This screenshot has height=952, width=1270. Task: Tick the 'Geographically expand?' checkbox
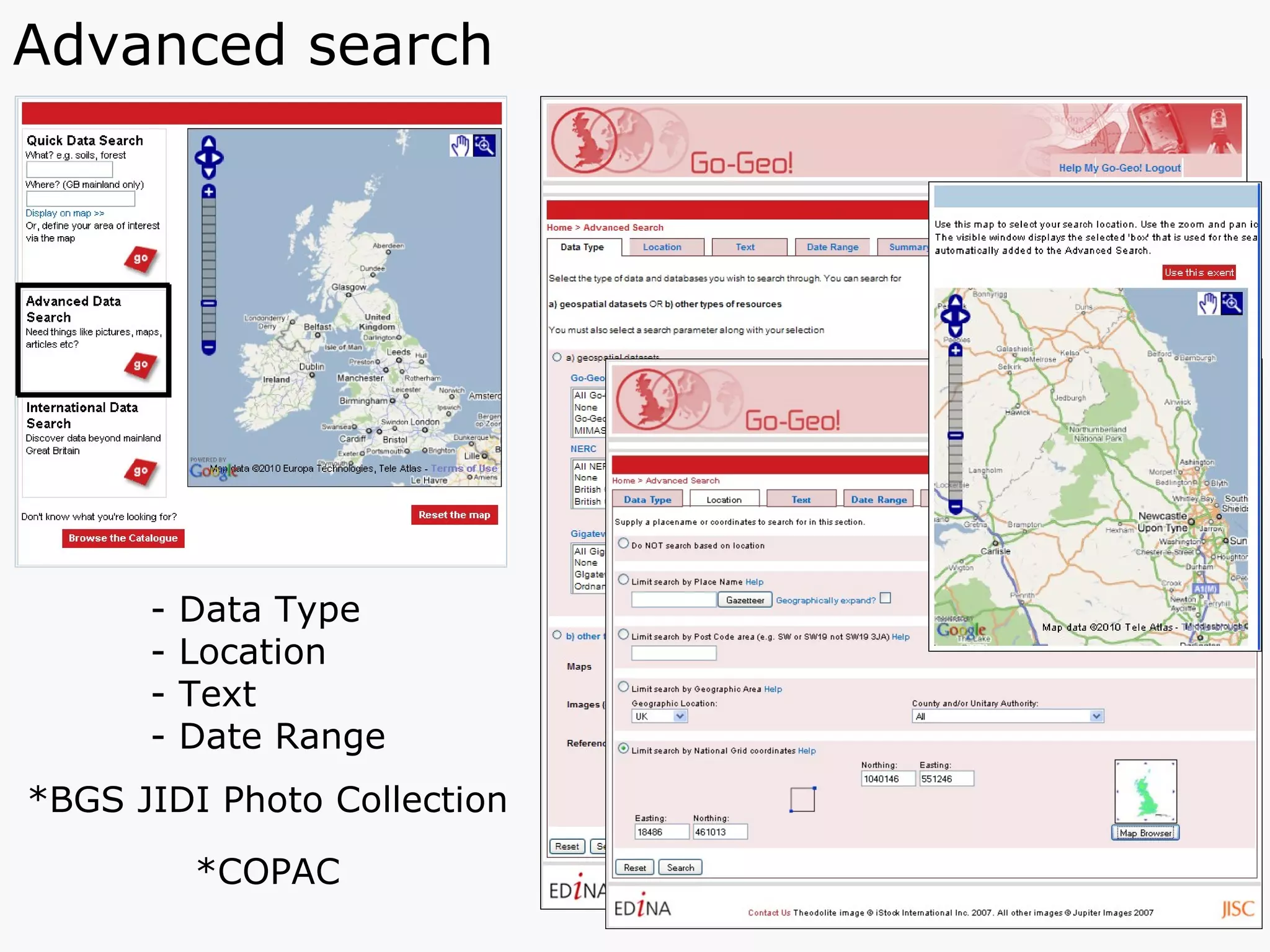pyautogui.click(x=886, y=598)
